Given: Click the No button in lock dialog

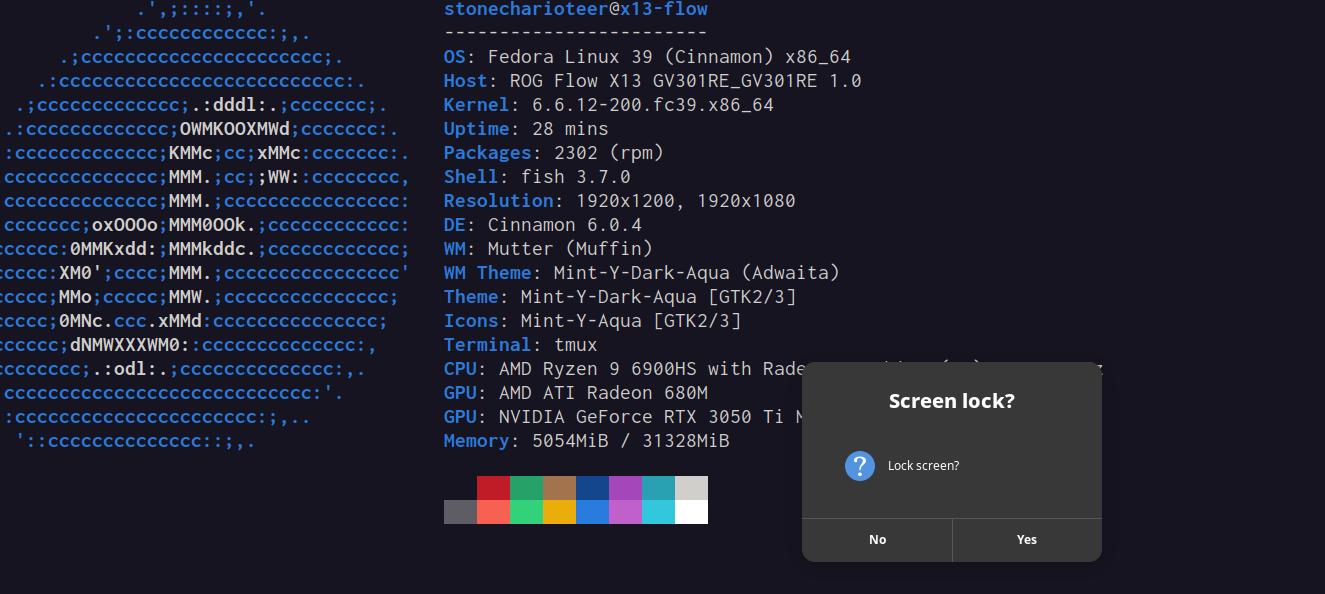Looking at the screenshot, I should [x=877, y=540].
